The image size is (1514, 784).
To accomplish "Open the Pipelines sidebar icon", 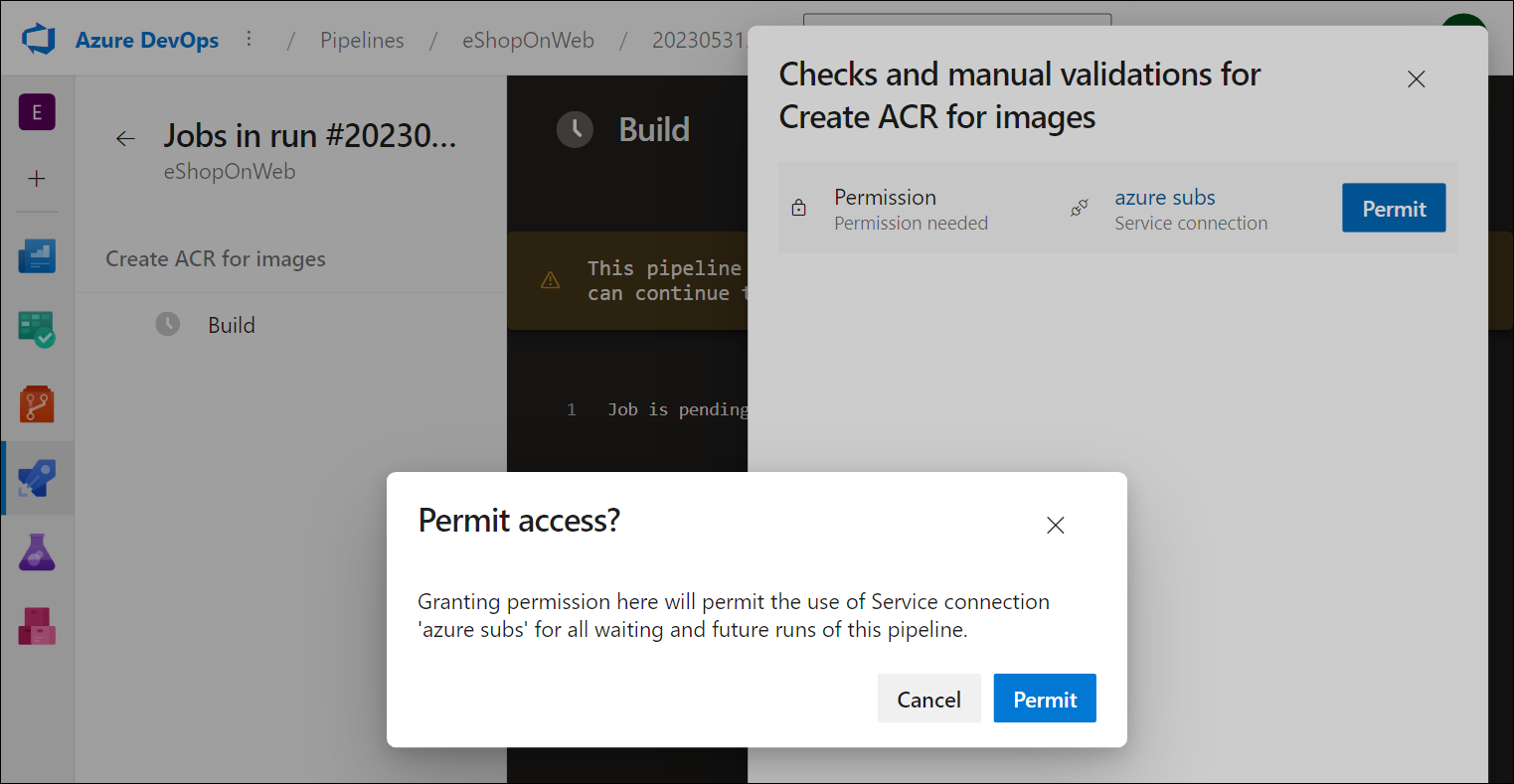I will pyautogui.click(x=37, y=478).
